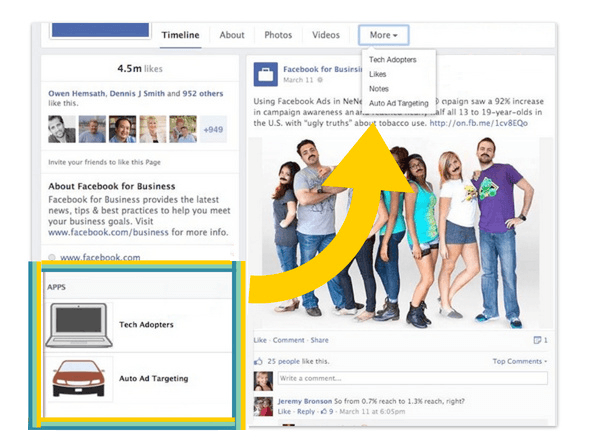Reply to Jeremy Bronson's comment
This screenshot has width=589, height=447.
(x=306, y=412)
